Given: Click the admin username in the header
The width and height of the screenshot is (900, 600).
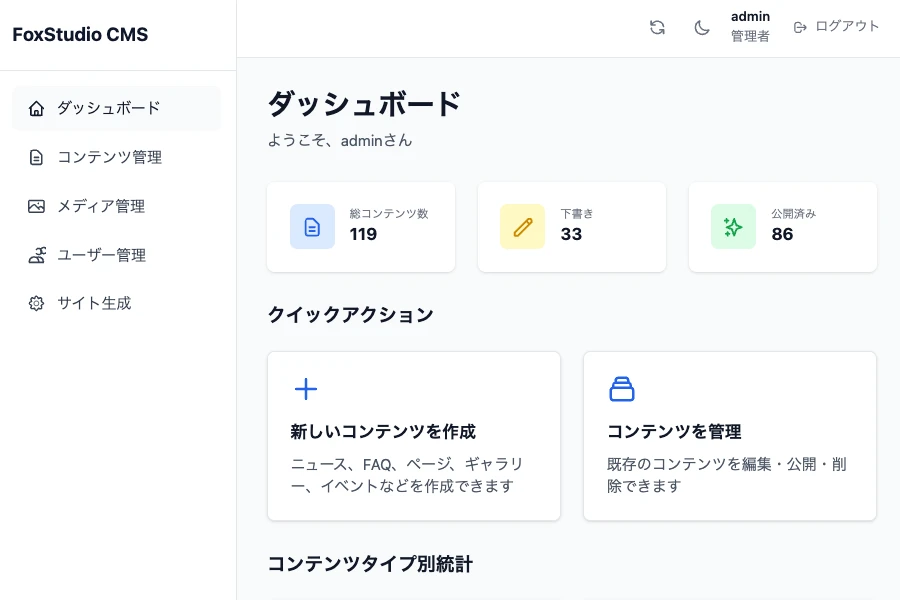Looking at the screenshot, I should point(750,16).
